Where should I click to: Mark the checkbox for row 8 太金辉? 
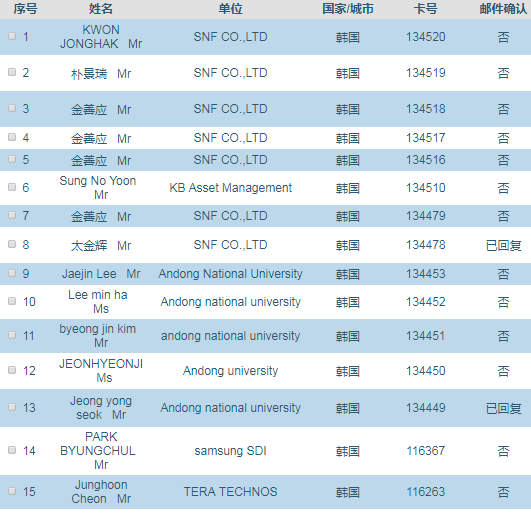point(12,244)
